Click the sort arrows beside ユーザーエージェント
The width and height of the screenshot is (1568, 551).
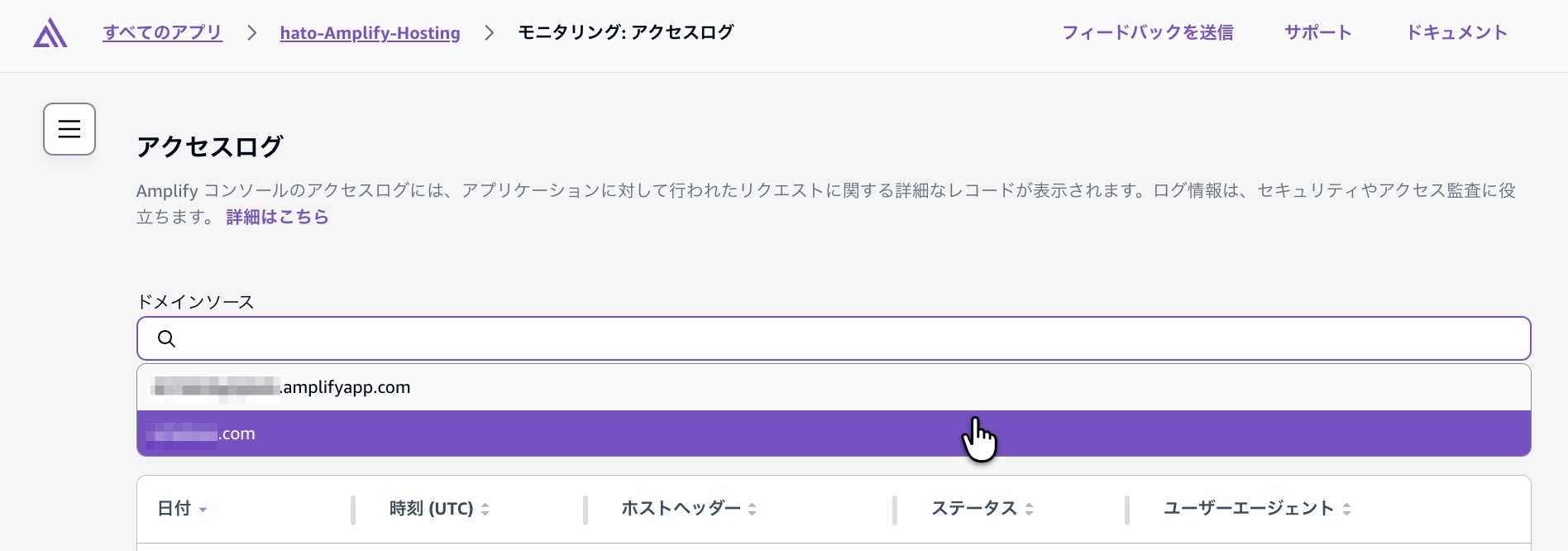(x=1346, y=510)
